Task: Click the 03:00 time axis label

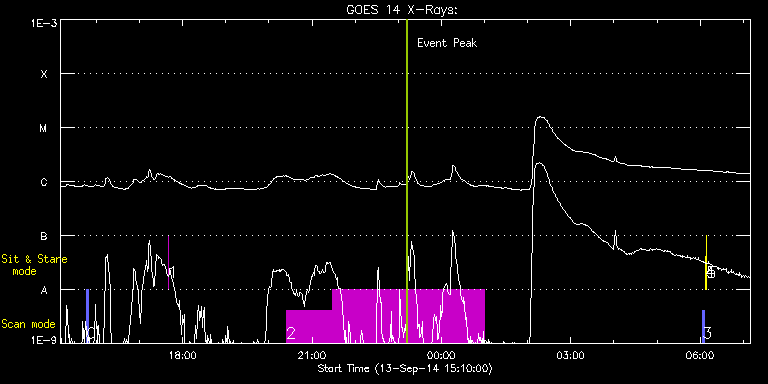Action: [x=571, y=355]
